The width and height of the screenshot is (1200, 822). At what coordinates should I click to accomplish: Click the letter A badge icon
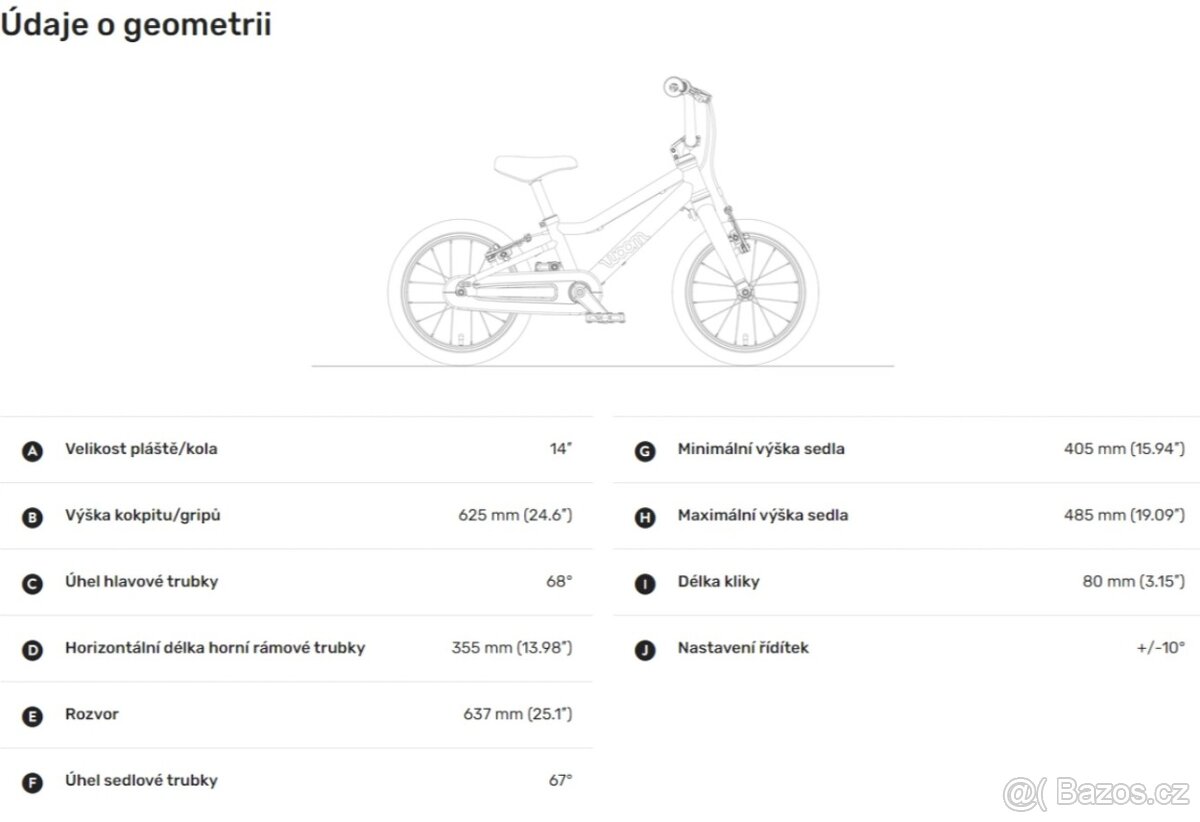click(33, 451)
